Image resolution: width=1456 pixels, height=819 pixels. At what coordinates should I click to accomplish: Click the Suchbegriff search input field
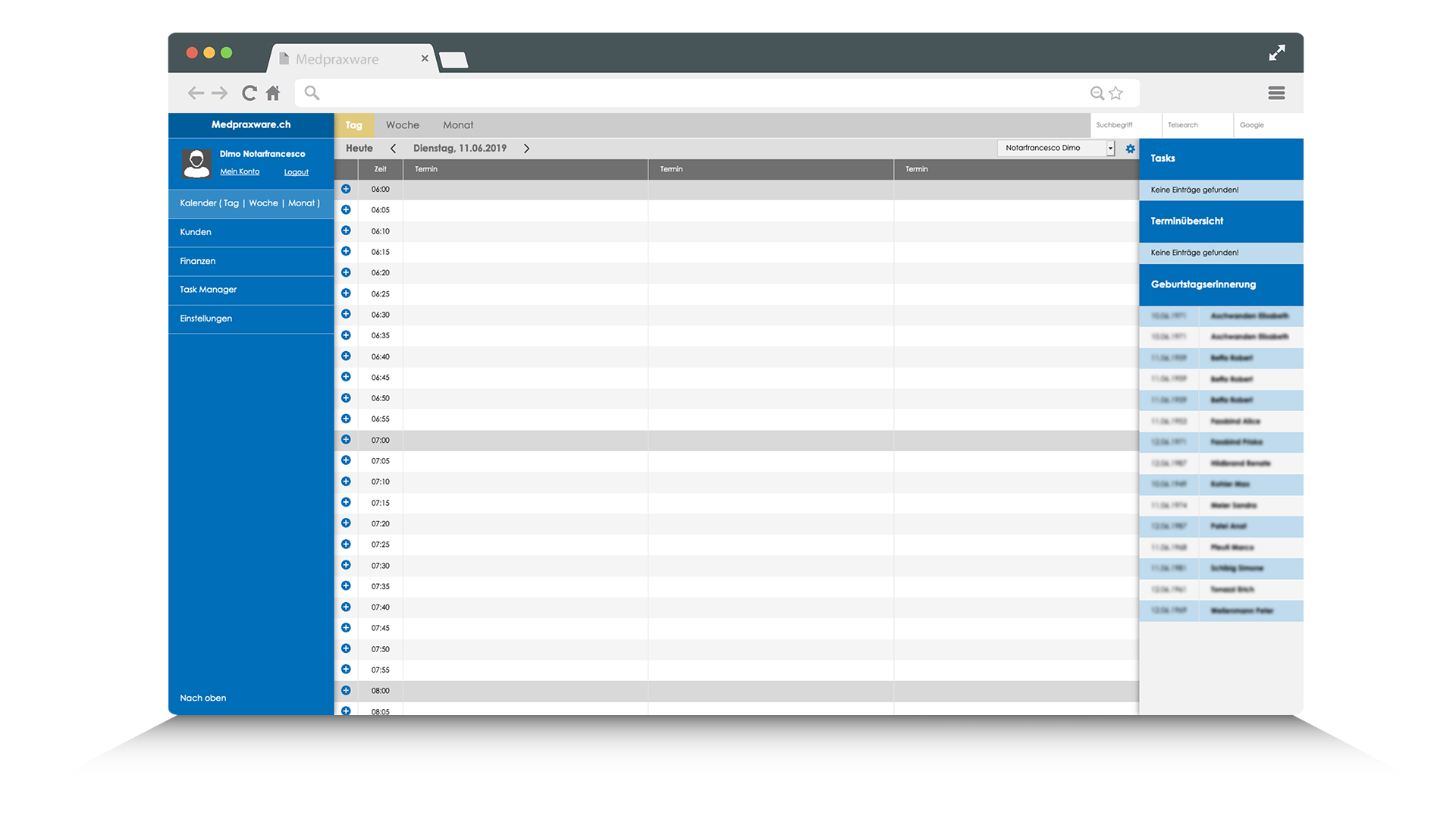(x=1125, y=124)
